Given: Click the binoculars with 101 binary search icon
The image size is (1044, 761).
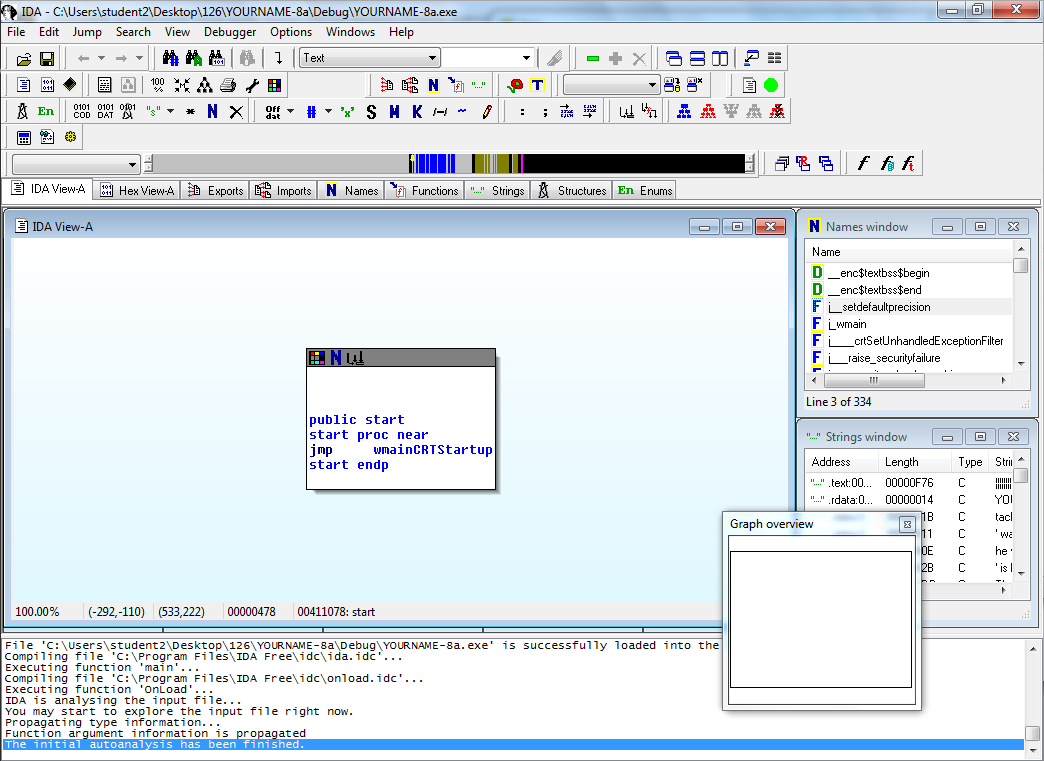Looking at the screenshot, I should tap(216, 59).
